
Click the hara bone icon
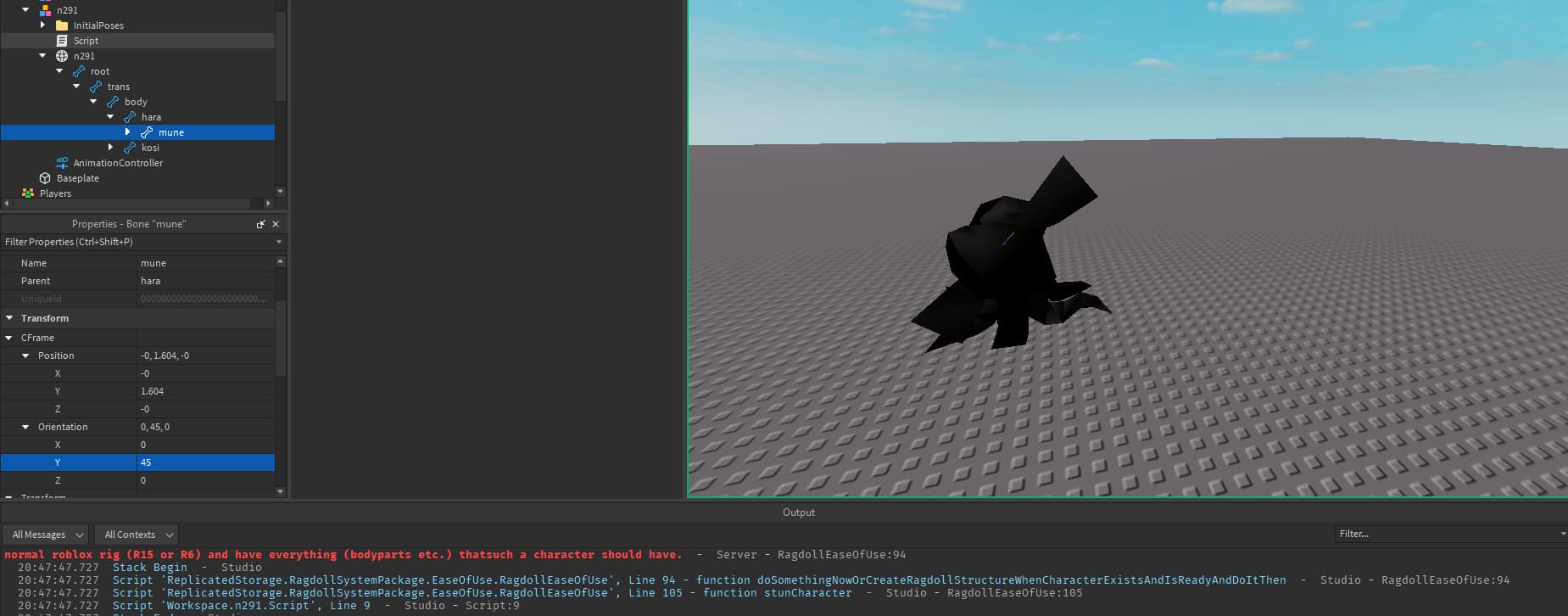click(130, 117)
